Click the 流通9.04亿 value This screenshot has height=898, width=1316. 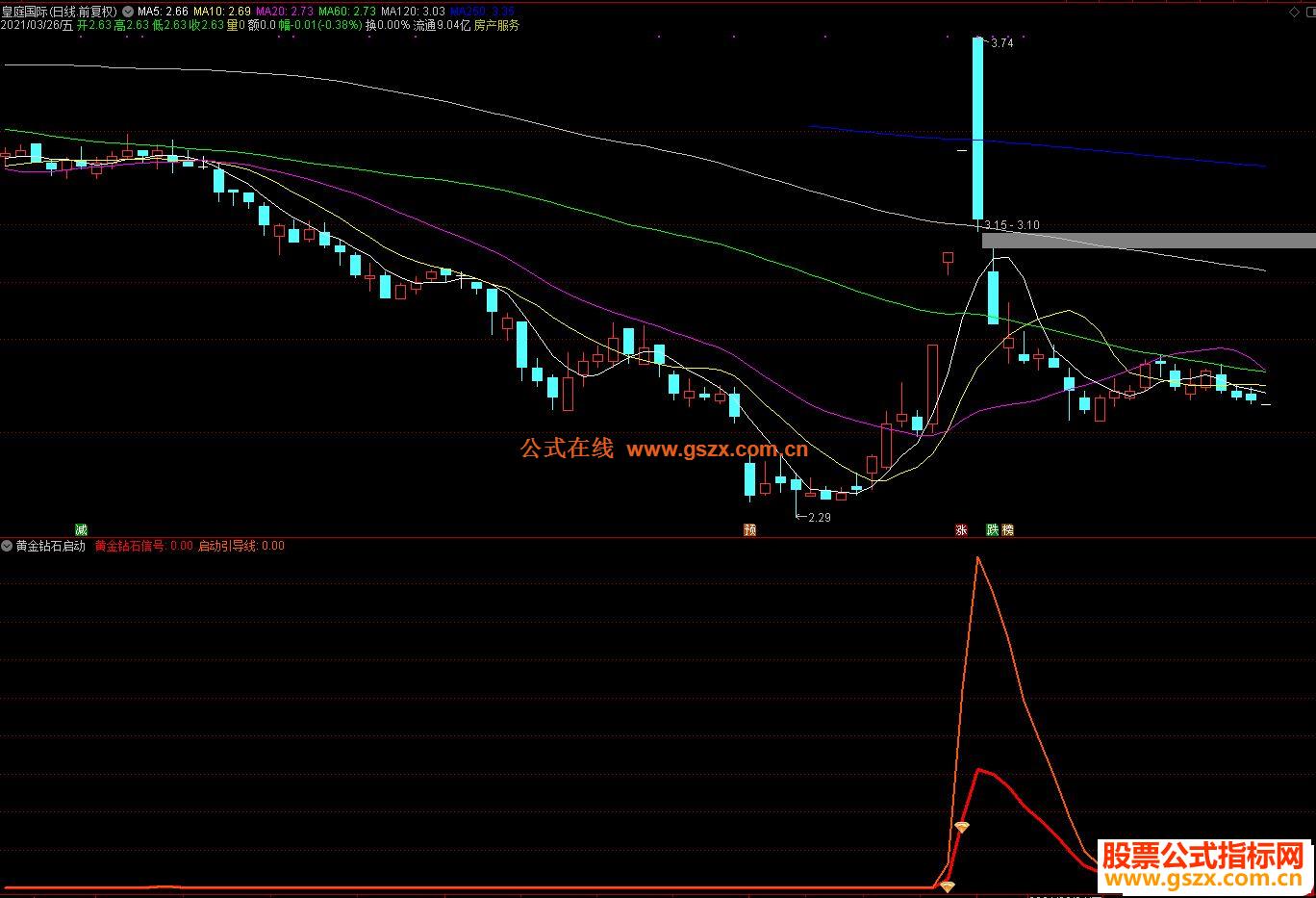[x=442, y=26]
